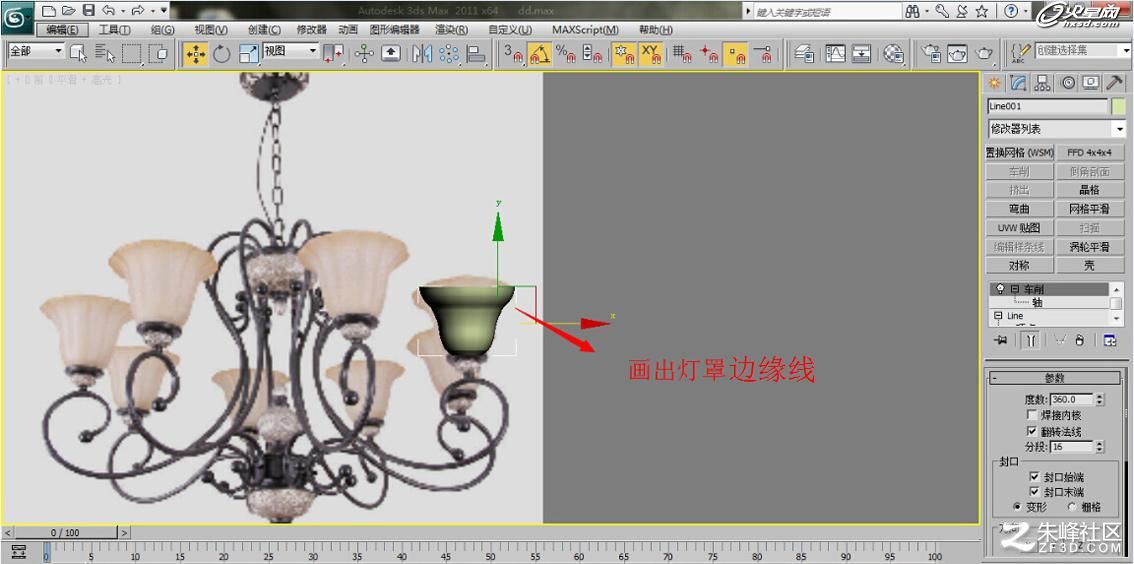Enable the 焊接内核 checkbox
This screenshot has height=564, width=1134.
point(1032,416)
